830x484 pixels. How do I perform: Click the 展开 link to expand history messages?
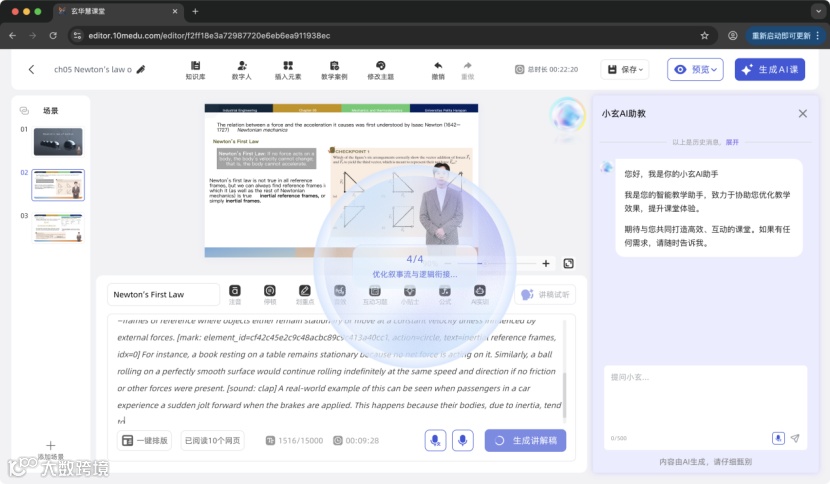[x=732, y=142]
